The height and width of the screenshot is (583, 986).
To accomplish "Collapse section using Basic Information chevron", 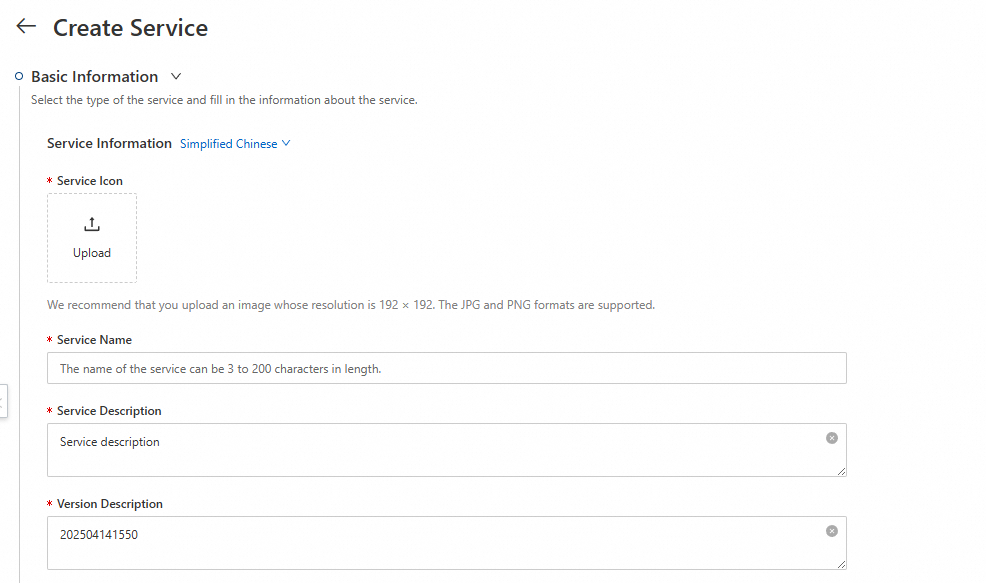I will coord(176,76).
